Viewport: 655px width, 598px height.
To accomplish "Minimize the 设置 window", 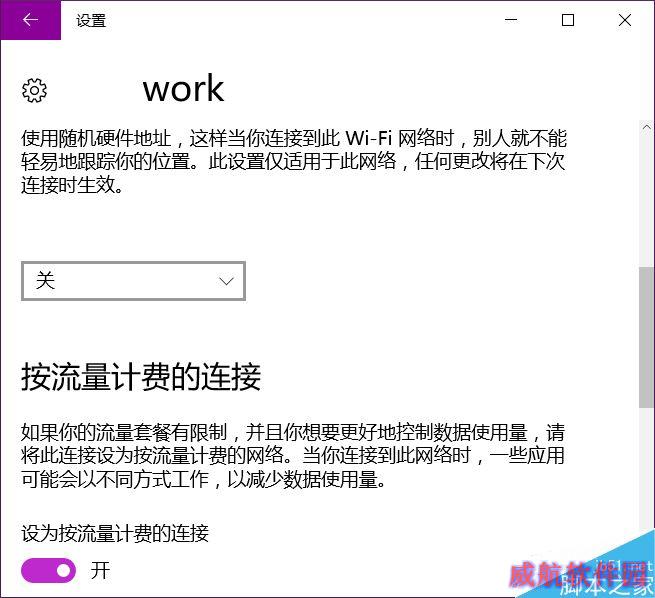I will click(511, 20).
